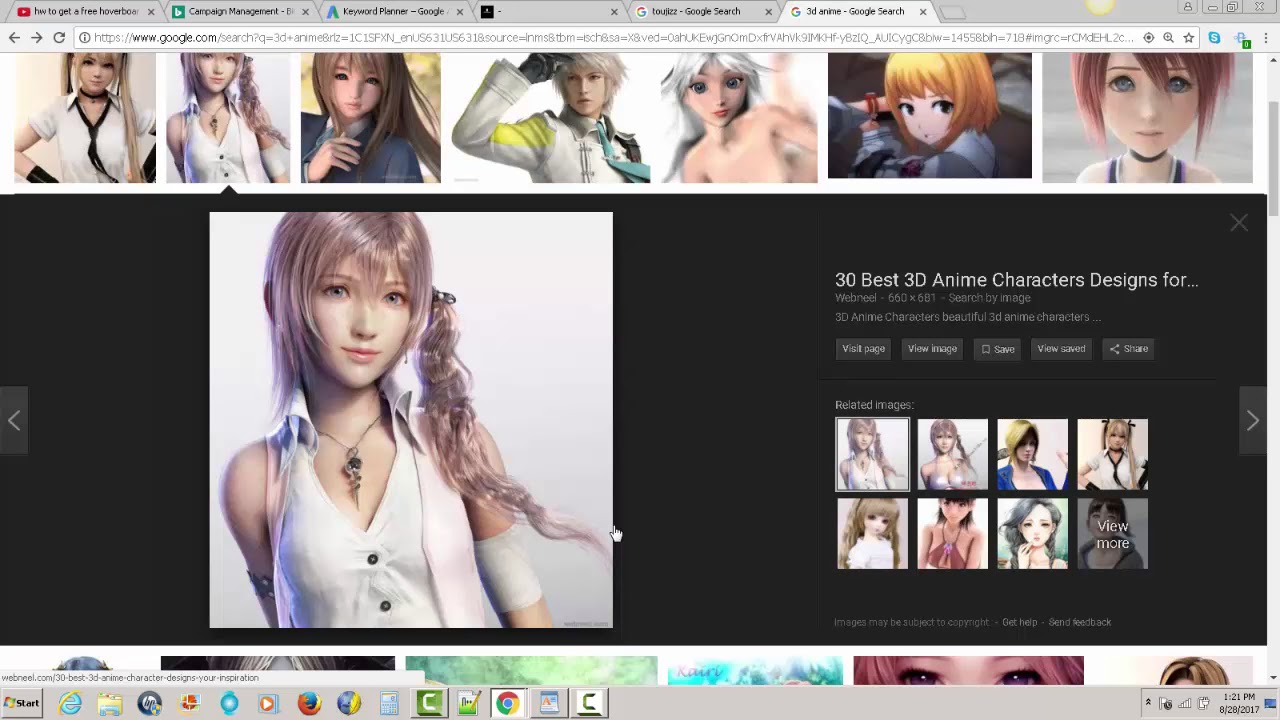Image resolution: width=1280 pixels, height=720 pixels.
Task: Select related image of girl in pink top
Action: click(952, 534)
